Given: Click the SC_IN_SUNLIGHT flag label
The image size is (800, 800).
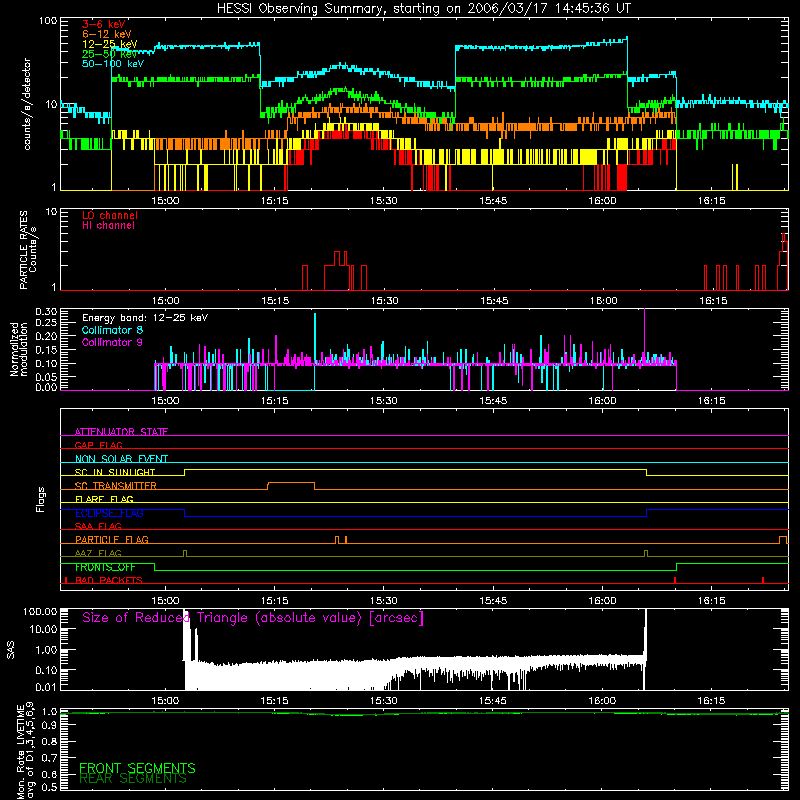Looking at the screenshot, I should (x=115, y=472).
